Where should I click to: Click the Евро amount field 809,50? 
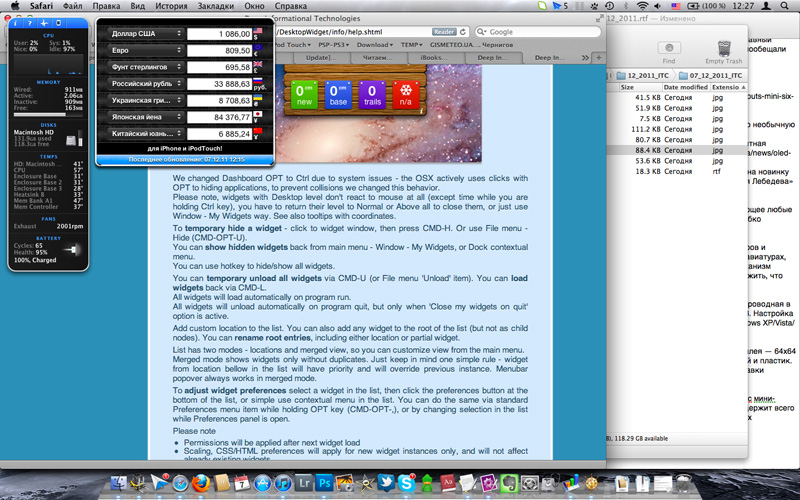220,51
